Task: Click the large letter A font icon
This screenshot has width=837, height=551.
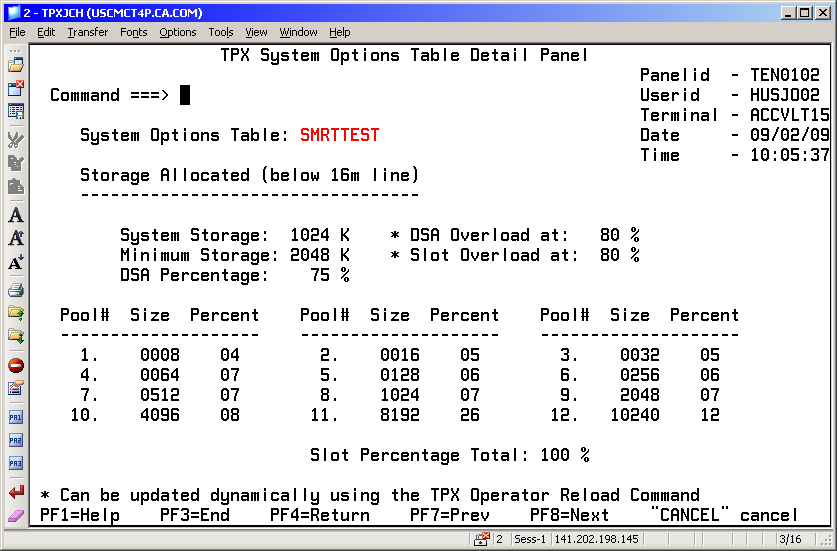Action: click(x=16, y=215)
